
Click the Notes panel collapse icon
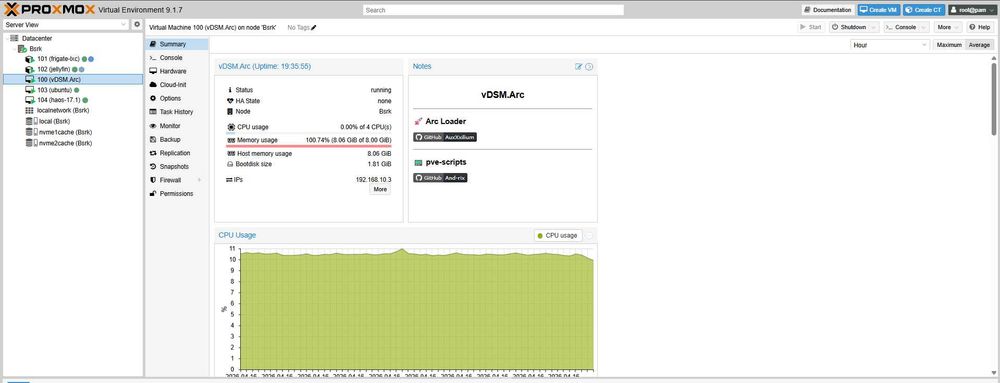pos(589,66)
